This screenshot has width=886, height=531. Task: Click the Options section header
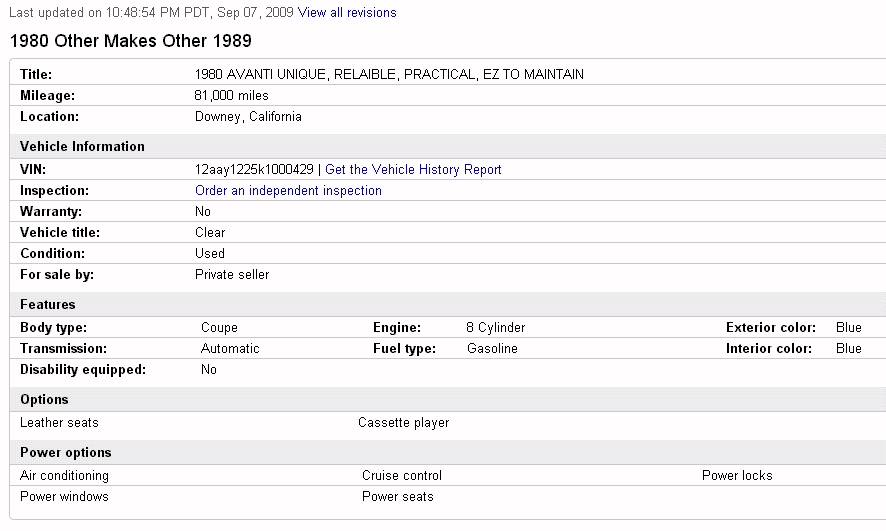tap(45, 399)
